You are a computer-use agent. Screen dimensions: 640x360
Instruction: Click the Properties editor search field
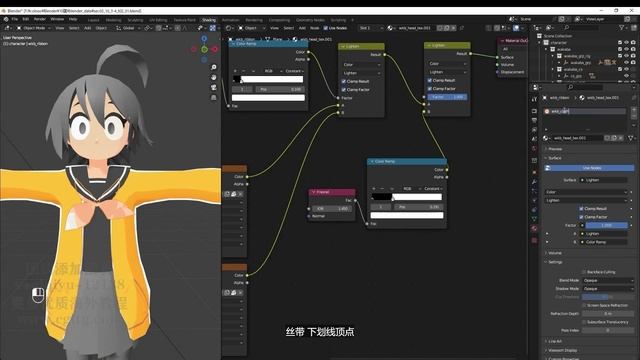pyautogui.click(x=586, y=87)
